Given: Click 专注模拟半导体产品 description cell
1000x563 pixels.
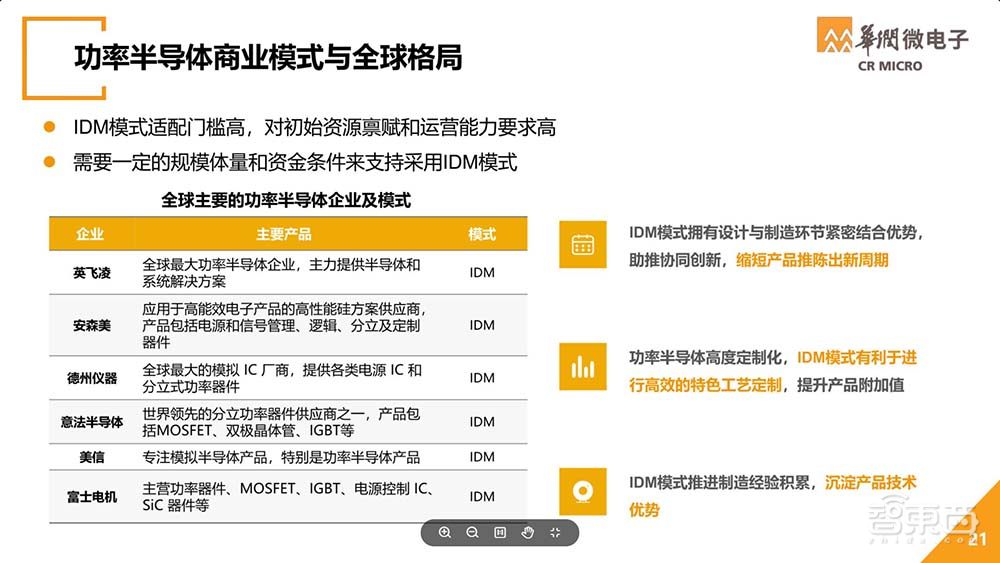Looking at the screenshot, I should click(281, 457).
